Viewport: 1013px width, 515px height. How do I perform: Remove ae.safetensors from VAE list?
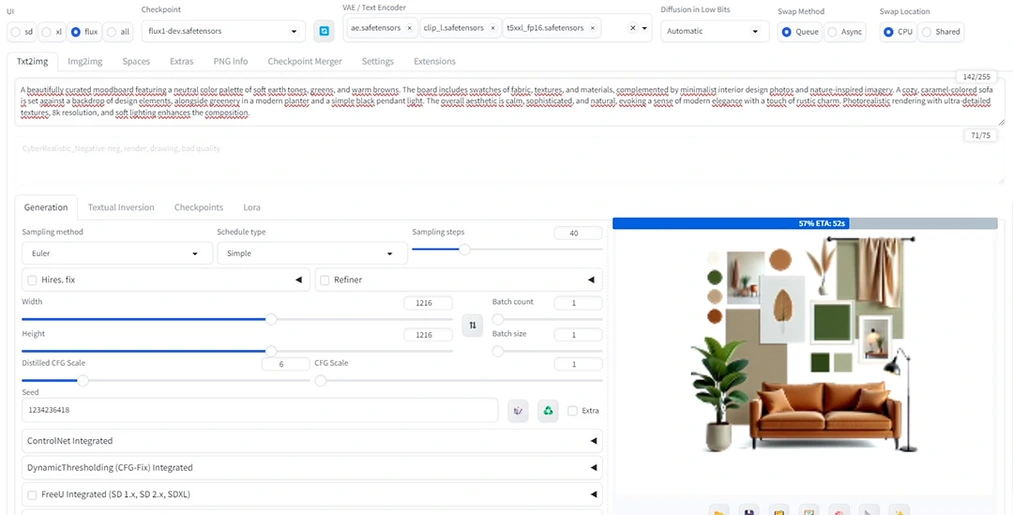coord(409,28)
